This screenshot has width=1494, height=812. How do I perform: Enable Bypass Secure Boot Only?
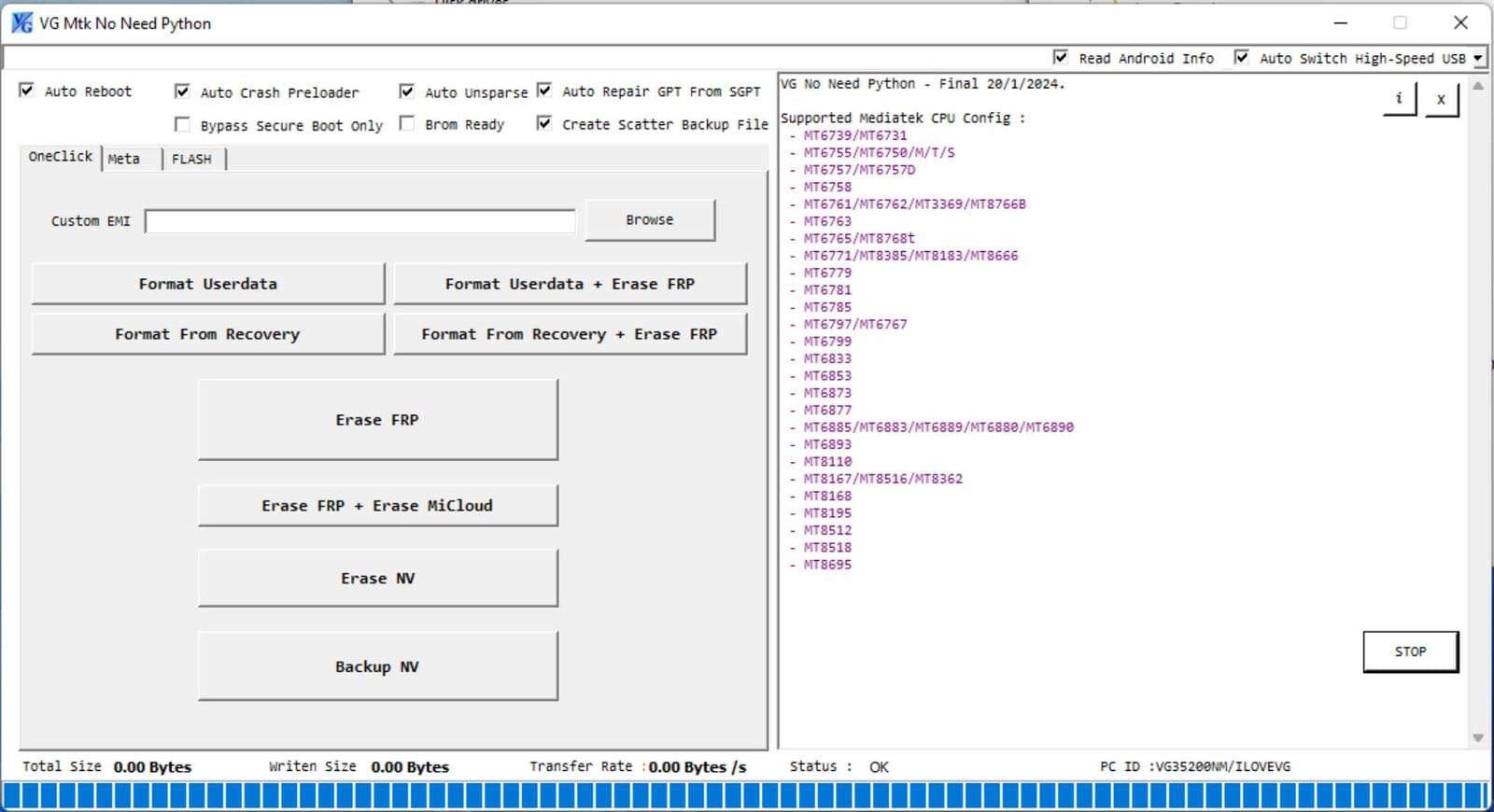182,124
